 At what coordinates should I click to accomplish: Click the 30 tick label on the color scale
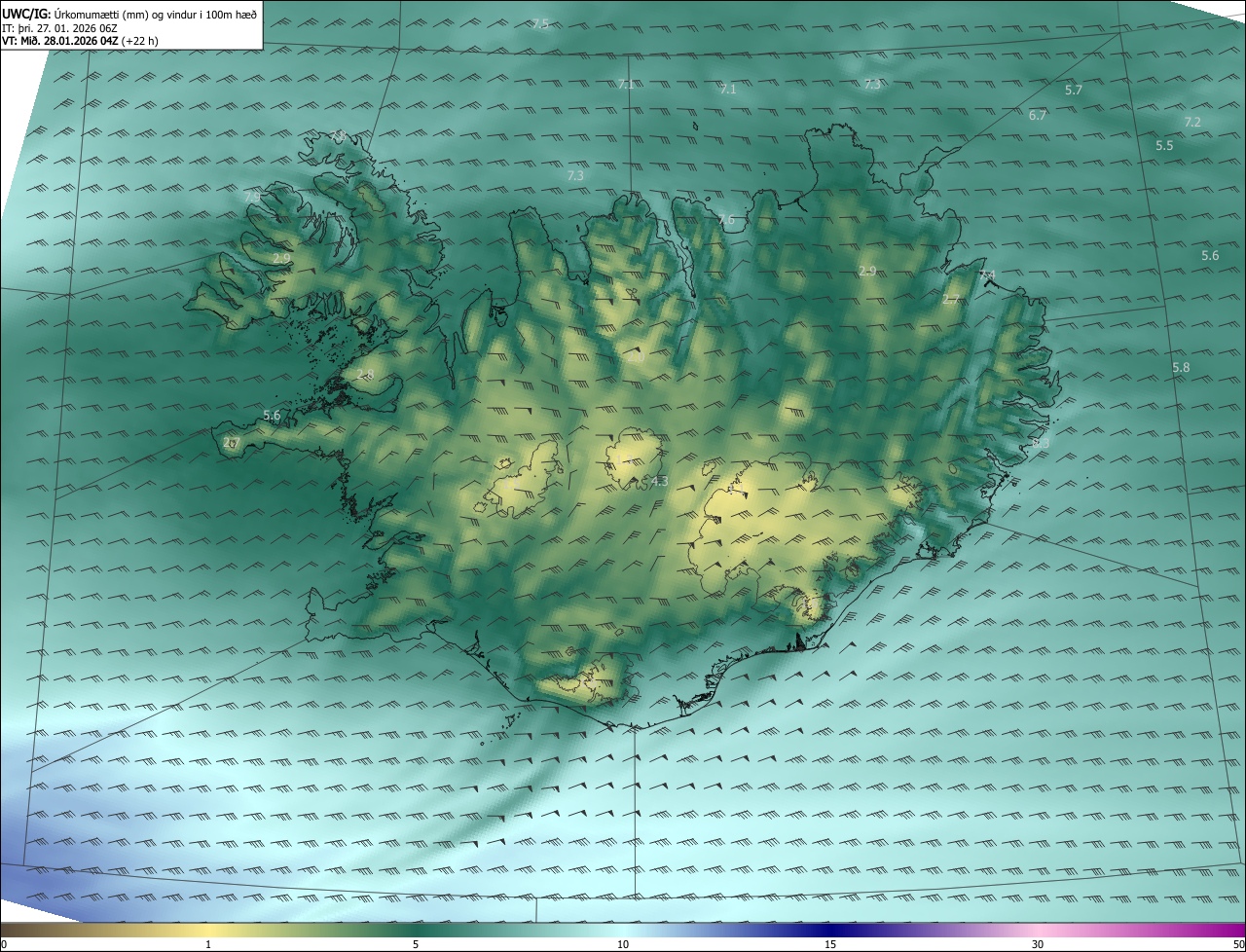pyautogui.click(x=1038, y=944)
